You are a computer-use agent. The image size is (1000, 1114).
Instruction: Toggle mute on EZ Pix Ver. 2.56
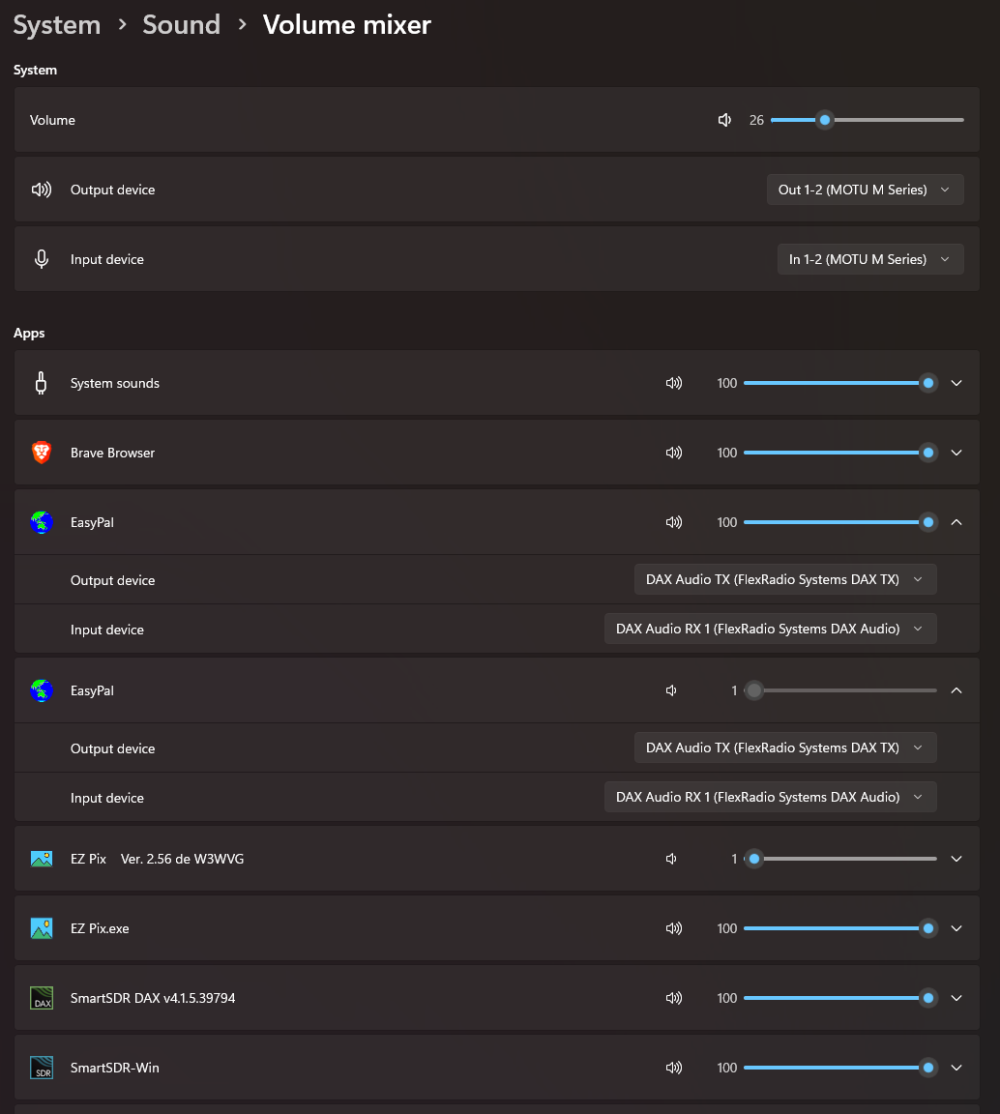pos(672,859)
